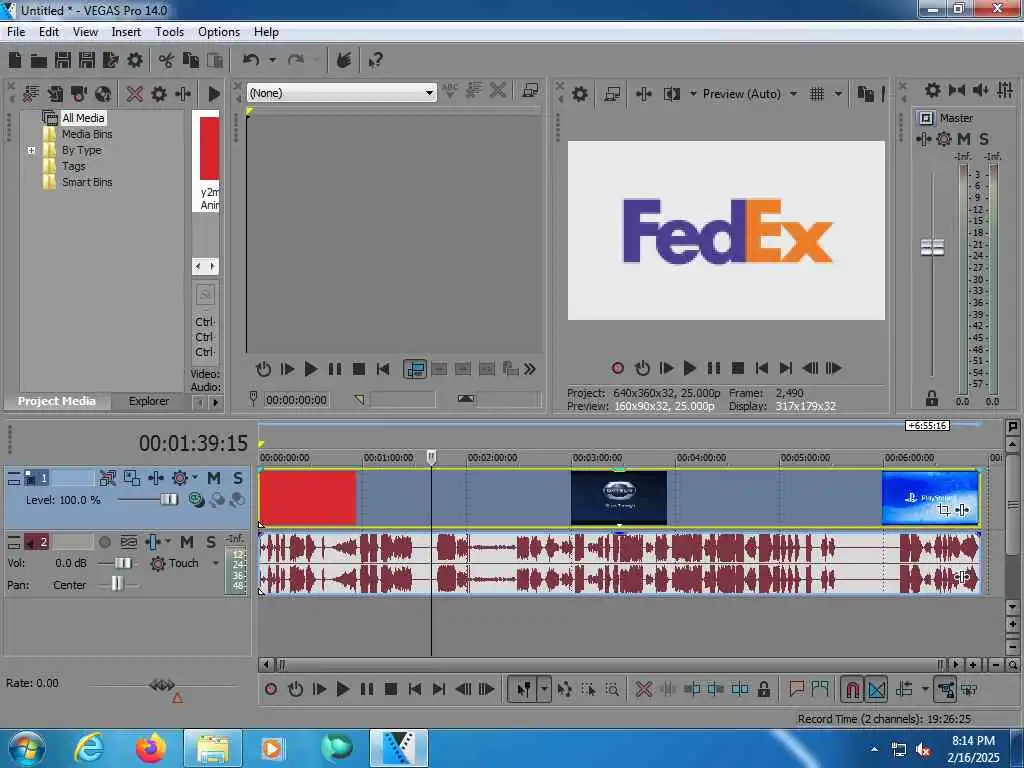
Task: Toggle snapping magnet on the timeline toolbar
Action: point(852,689)
